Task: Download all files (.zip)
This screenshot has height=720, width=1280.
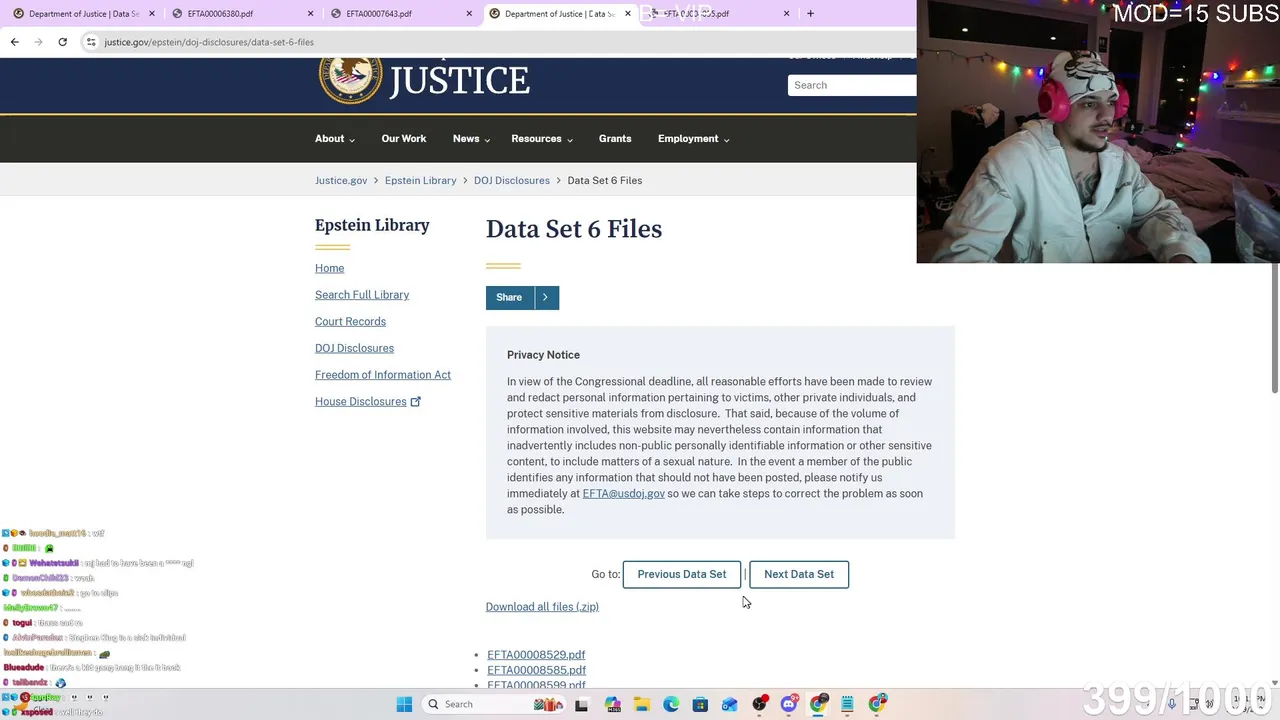Action: [x=542, y=607]
